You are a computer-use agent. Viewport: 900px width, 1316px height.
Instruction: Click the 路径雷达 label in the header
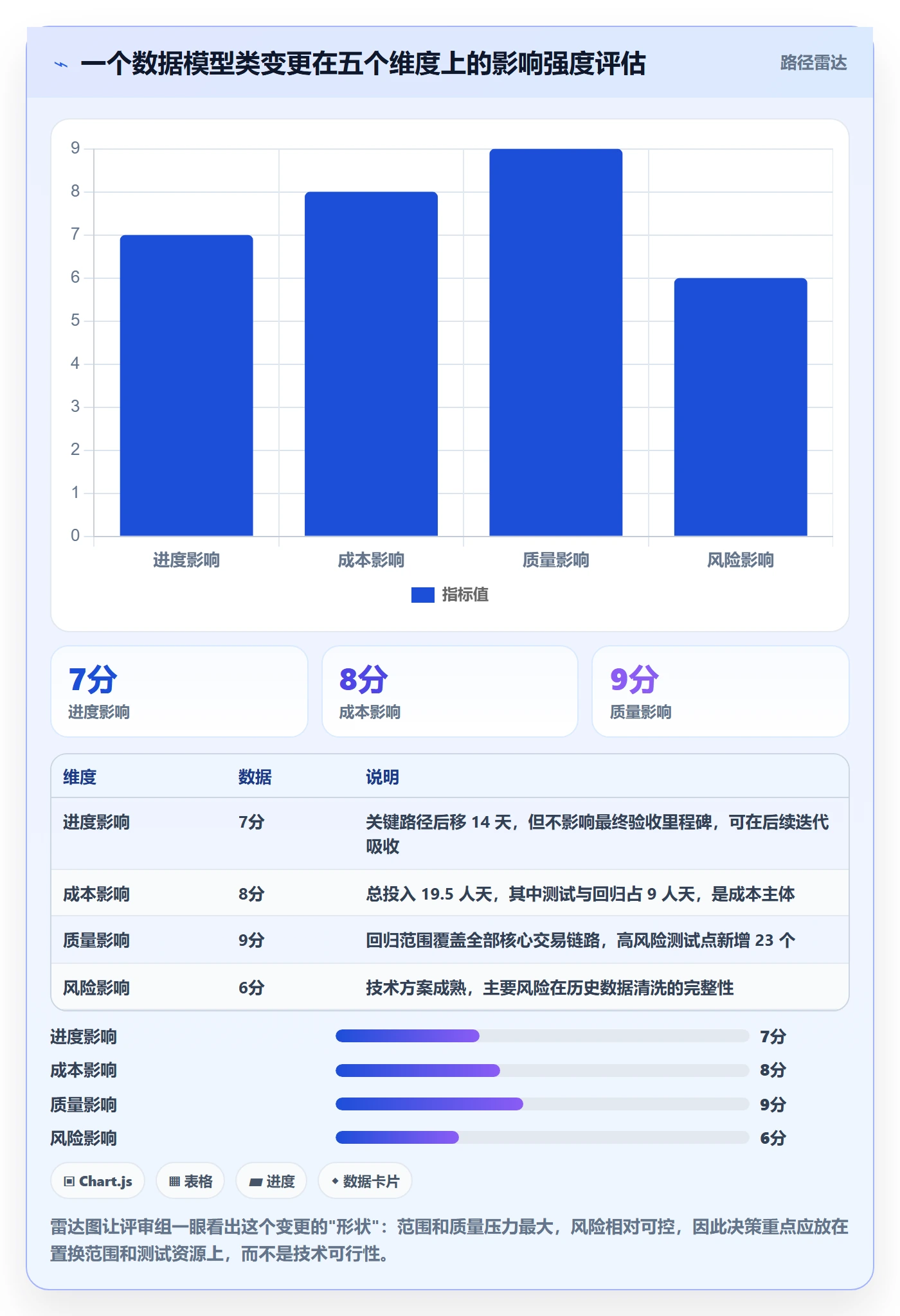[x=813, y=63]
